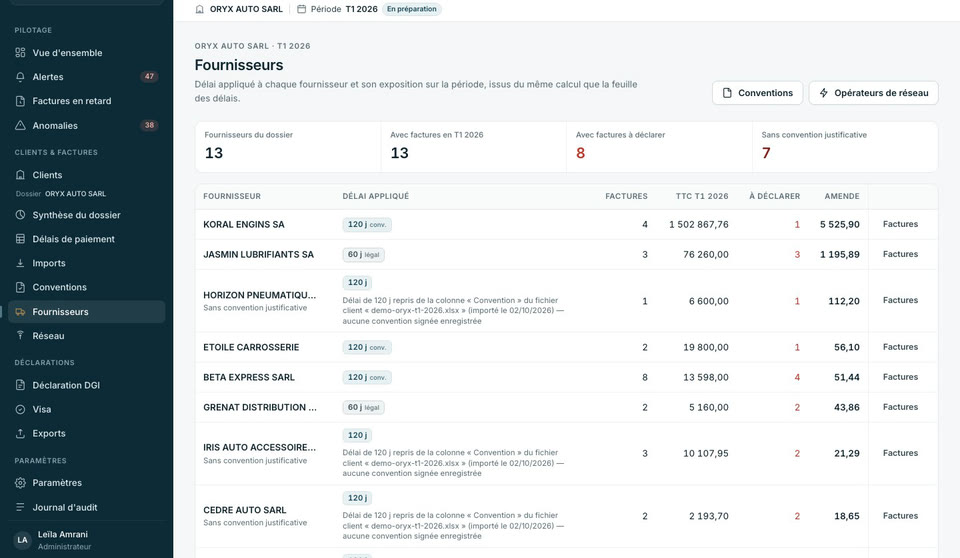Click the Déclaration DGI document icon
This screenshot has width=960, height=558.
point(20,385)
